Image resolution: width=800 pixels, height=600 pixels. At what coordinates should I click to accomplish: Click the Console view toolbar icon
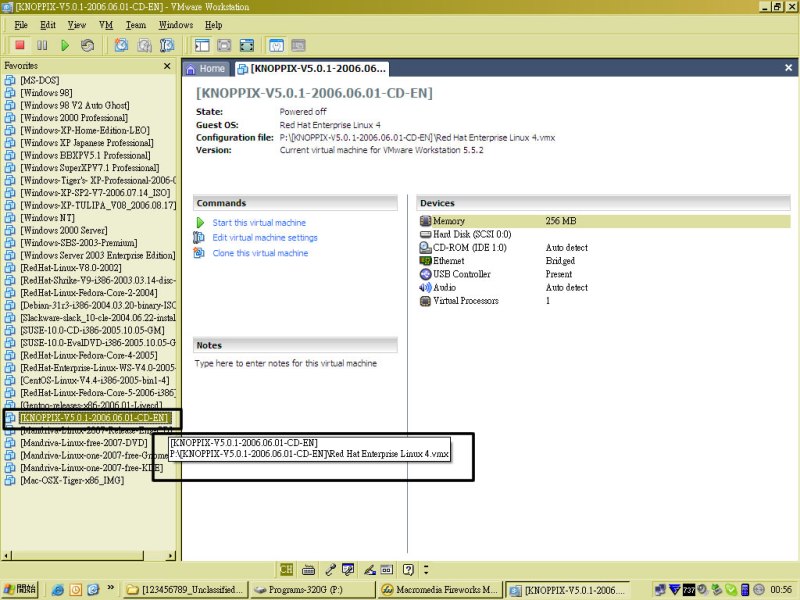[298, 45]
